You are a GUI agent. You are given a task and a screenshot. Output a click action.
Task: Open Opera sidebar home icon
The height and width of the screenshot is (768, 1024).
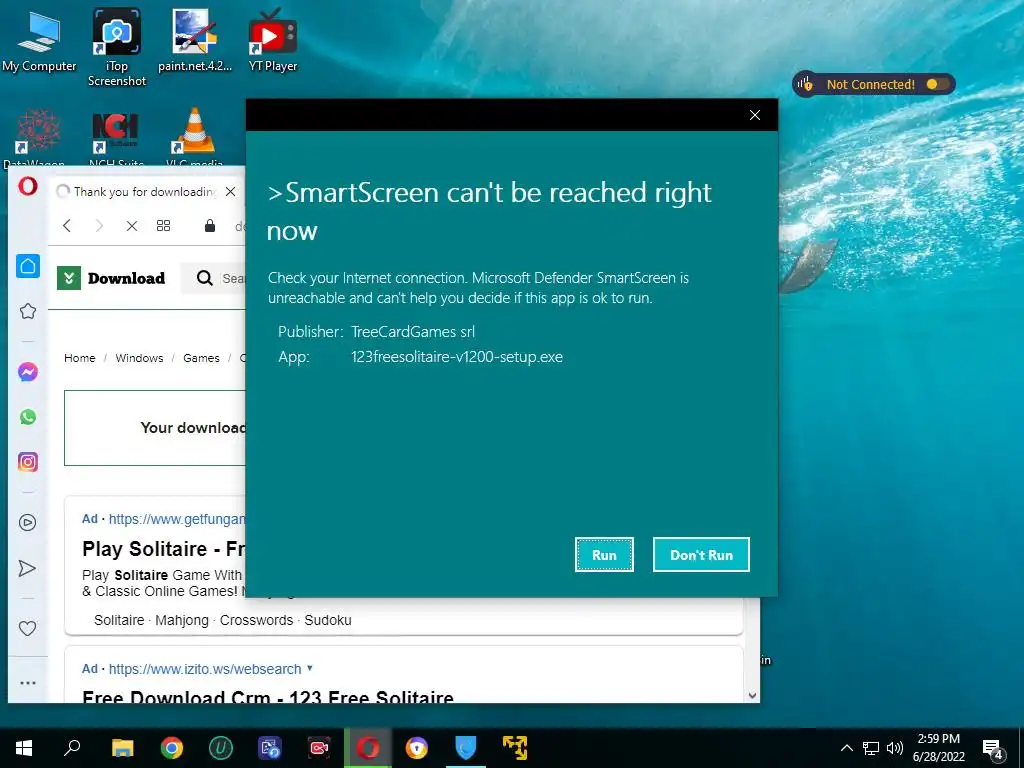coord(28,266)
